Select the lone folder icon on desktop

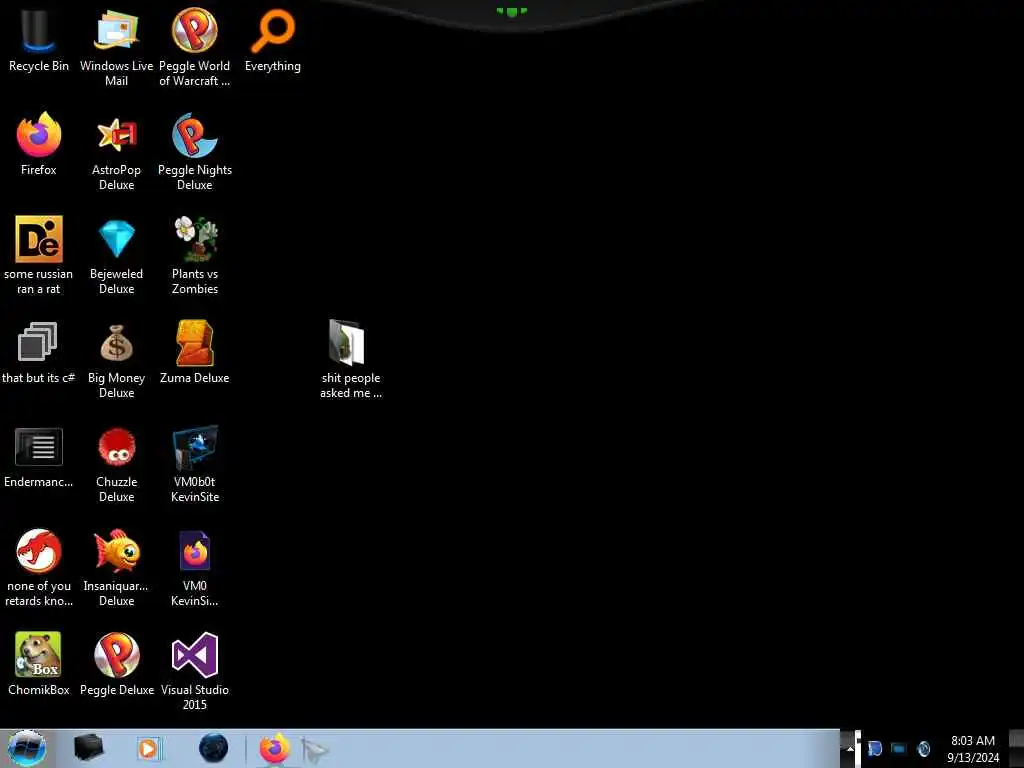pyautogui.click(x=351, y=359)
